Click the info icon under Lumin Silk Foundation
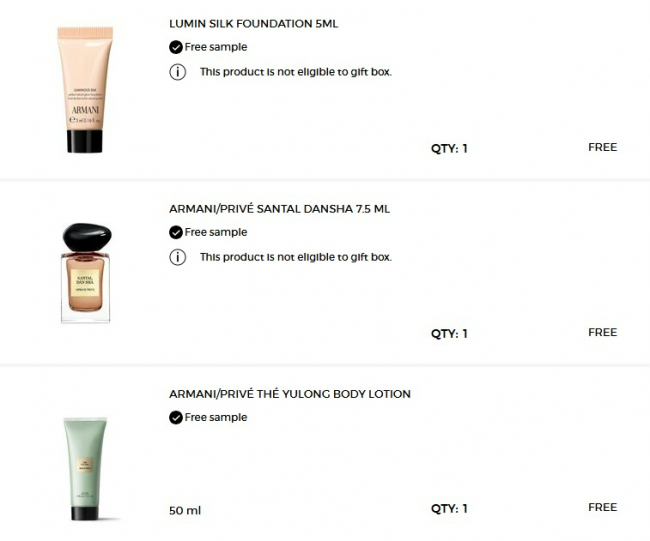The width and height of the screenshot is (650, 541). pos(177,72)
